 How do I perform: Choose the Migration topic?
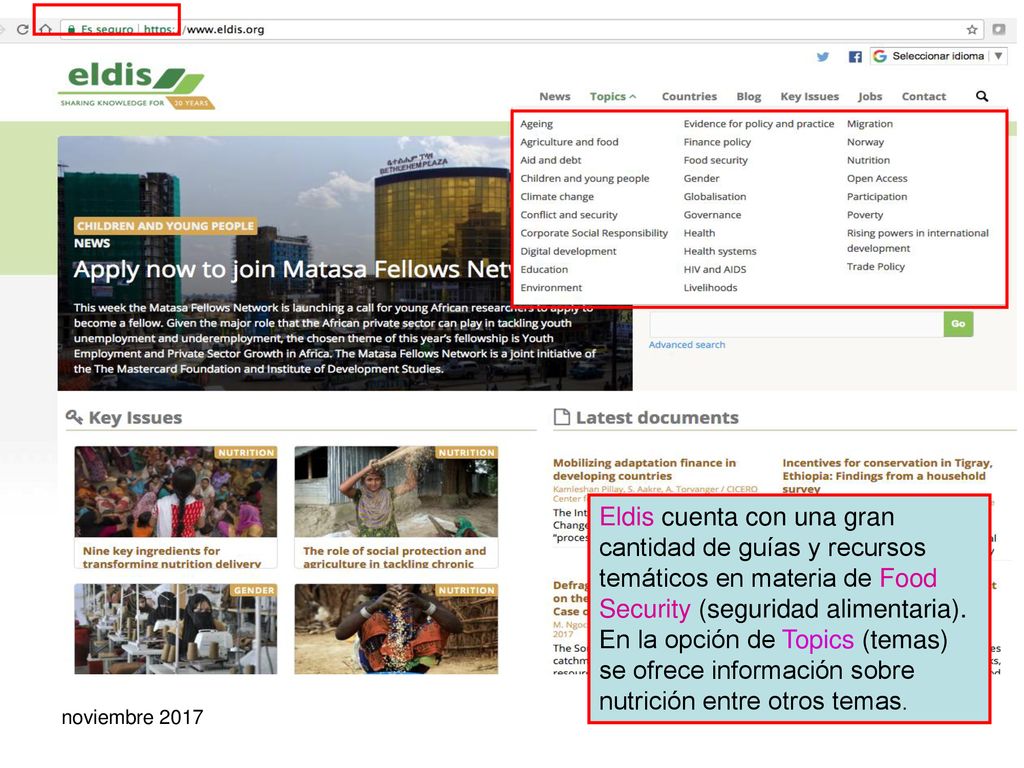[x=869, y=124]
